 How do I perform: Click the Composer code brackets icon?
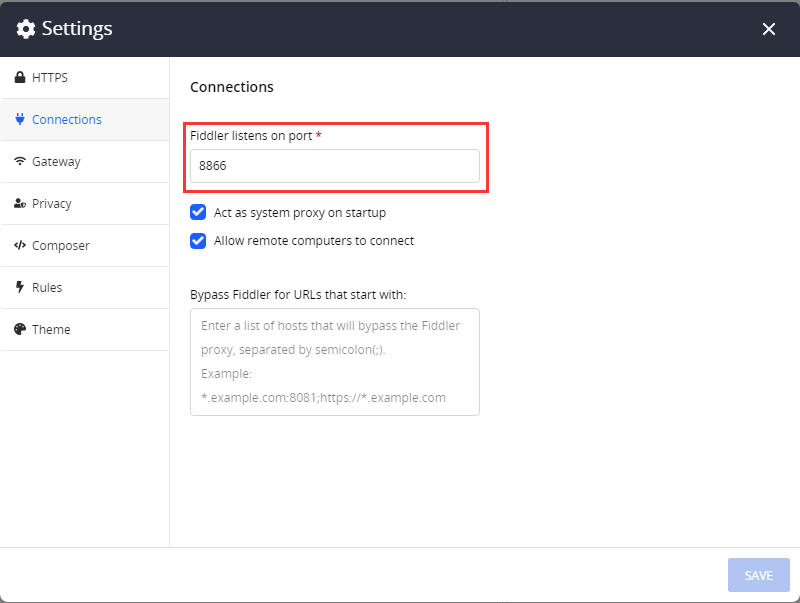point(20,245)
